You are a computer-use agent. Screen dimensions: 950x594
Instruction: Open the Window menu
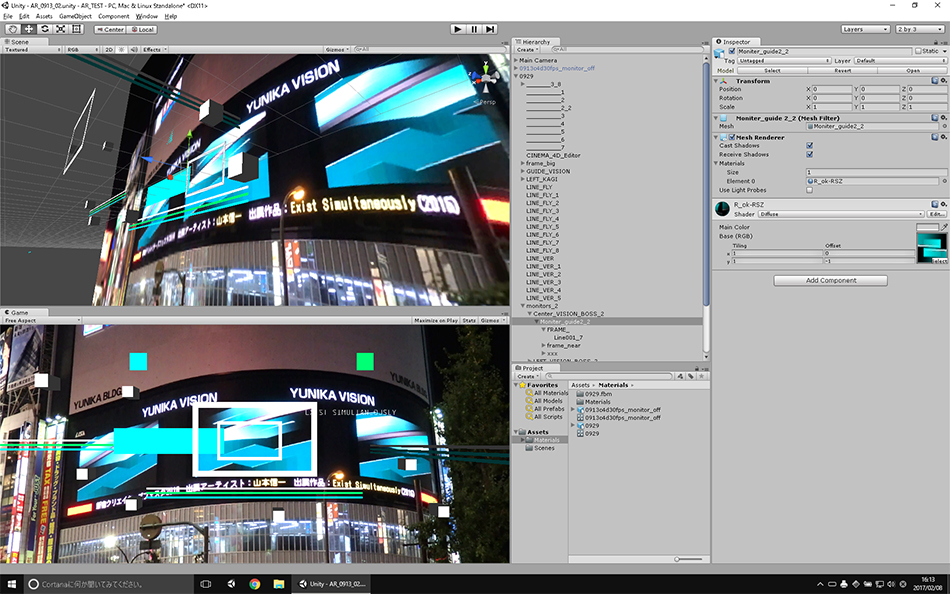point(147,16)
